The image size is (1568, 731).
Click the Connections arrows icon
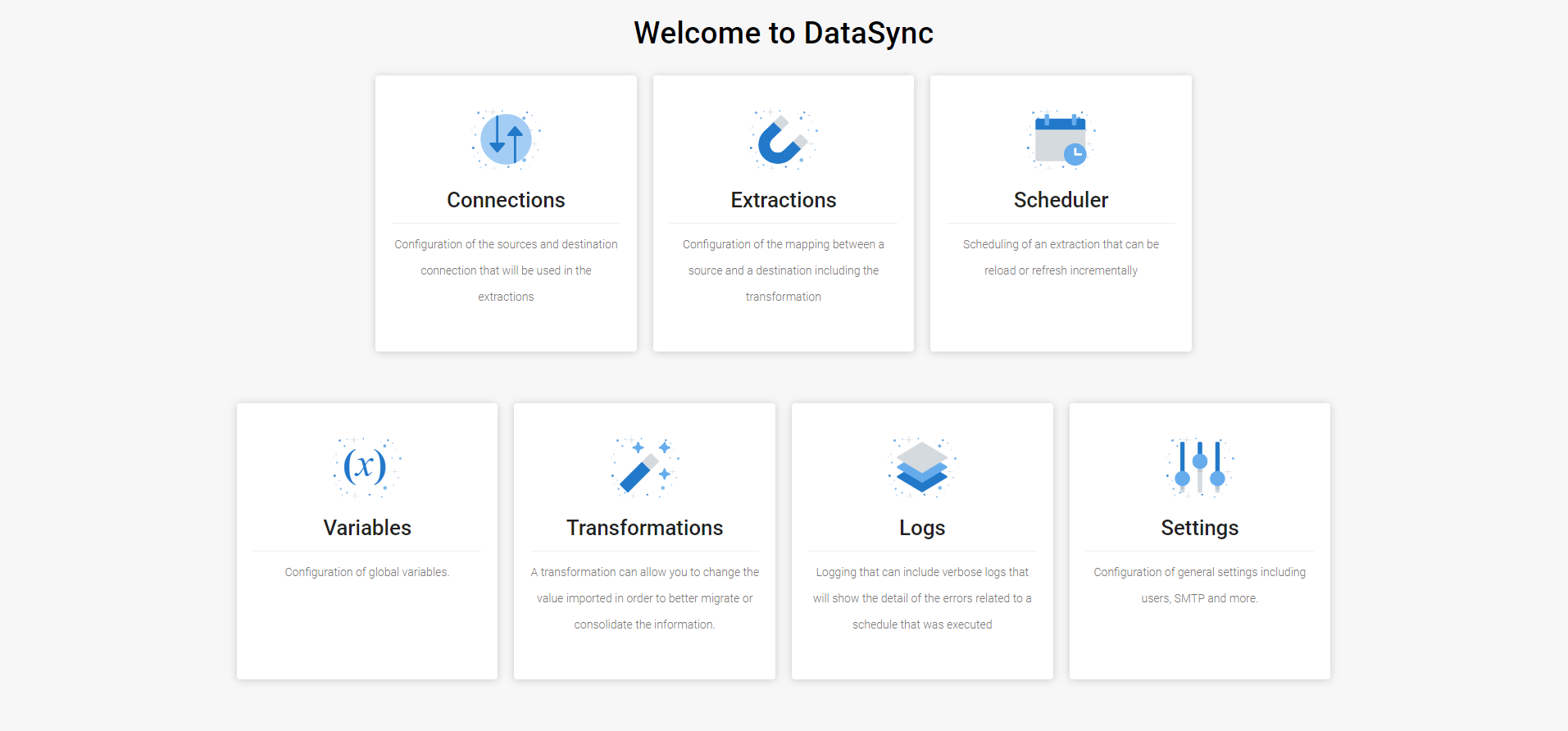tap(506, 139)
